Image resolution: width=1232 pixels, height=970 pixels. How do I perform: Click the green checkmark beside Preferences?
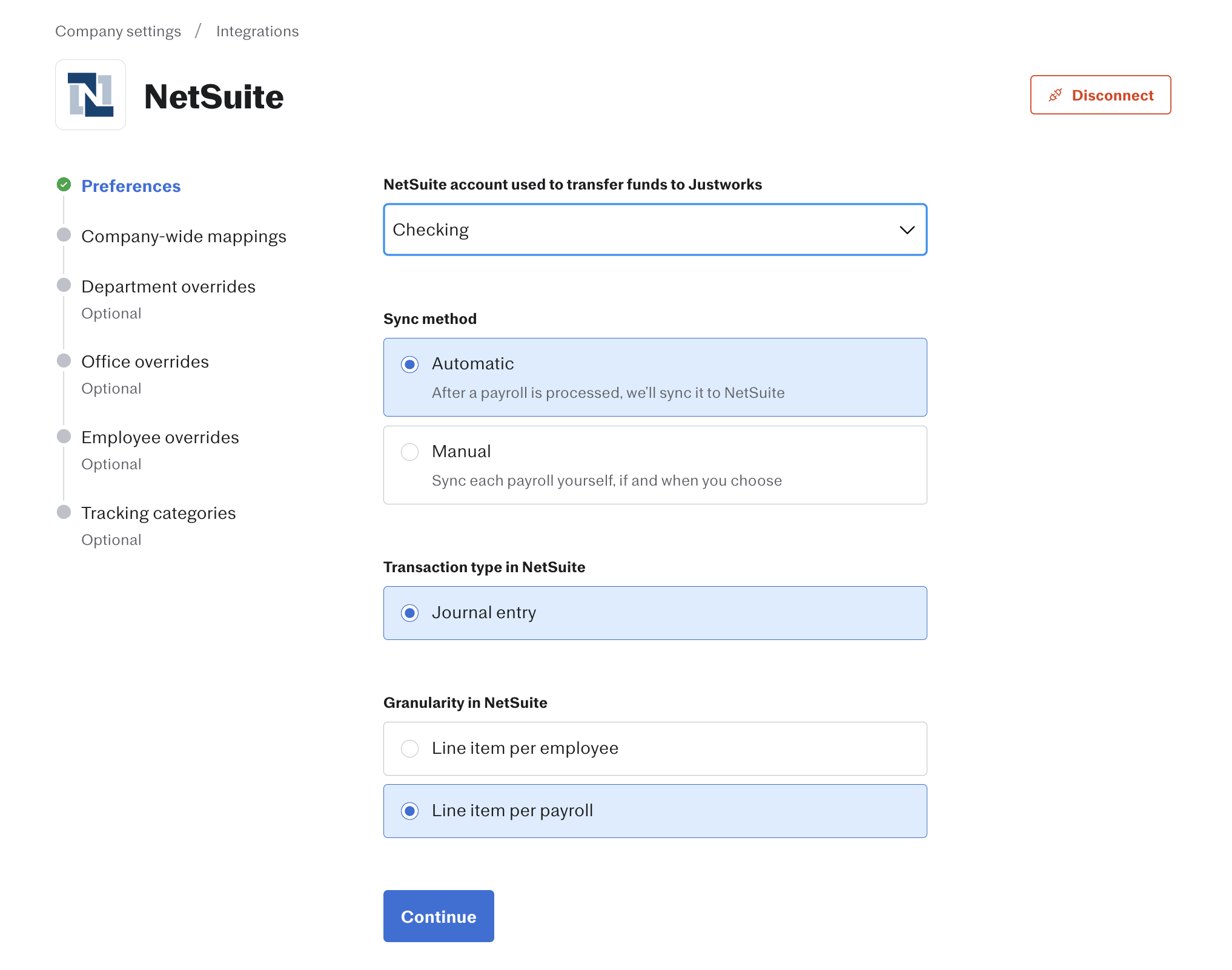pyautogui.click(x=64, y=185)
